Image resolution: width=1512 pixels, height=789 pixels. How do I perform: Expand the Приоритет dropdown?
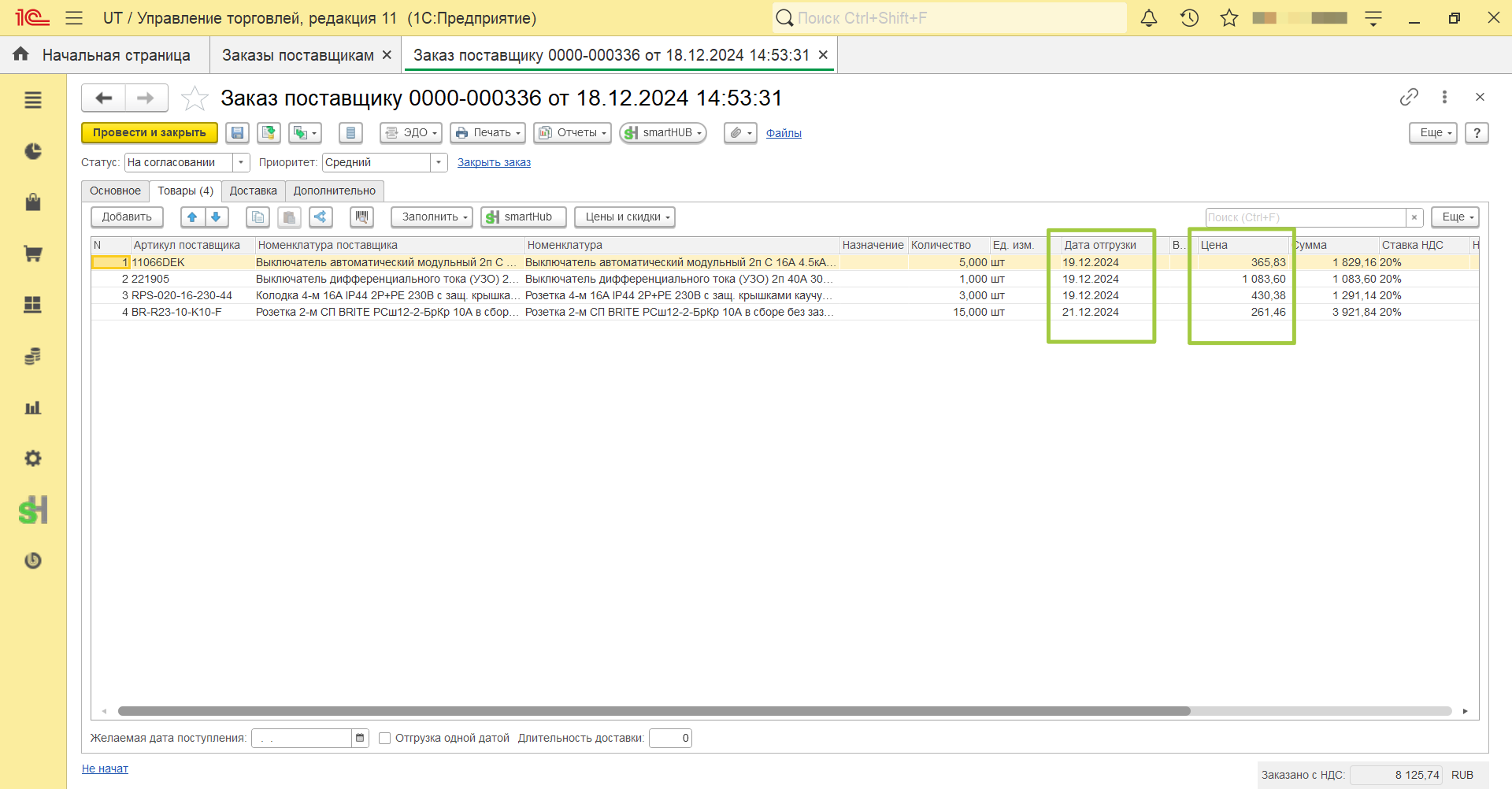pos(439,163)
